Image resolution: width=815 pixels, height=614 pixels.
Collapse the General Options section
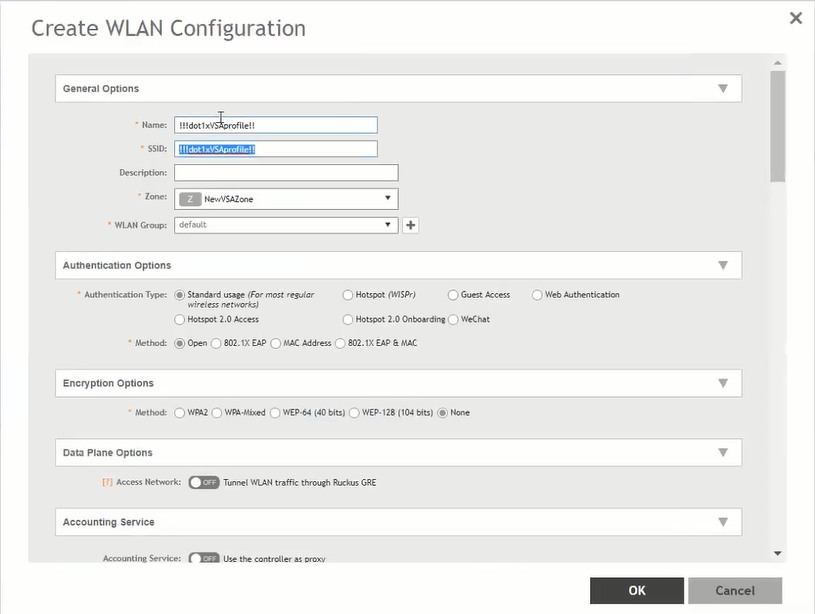coord(722,88)
